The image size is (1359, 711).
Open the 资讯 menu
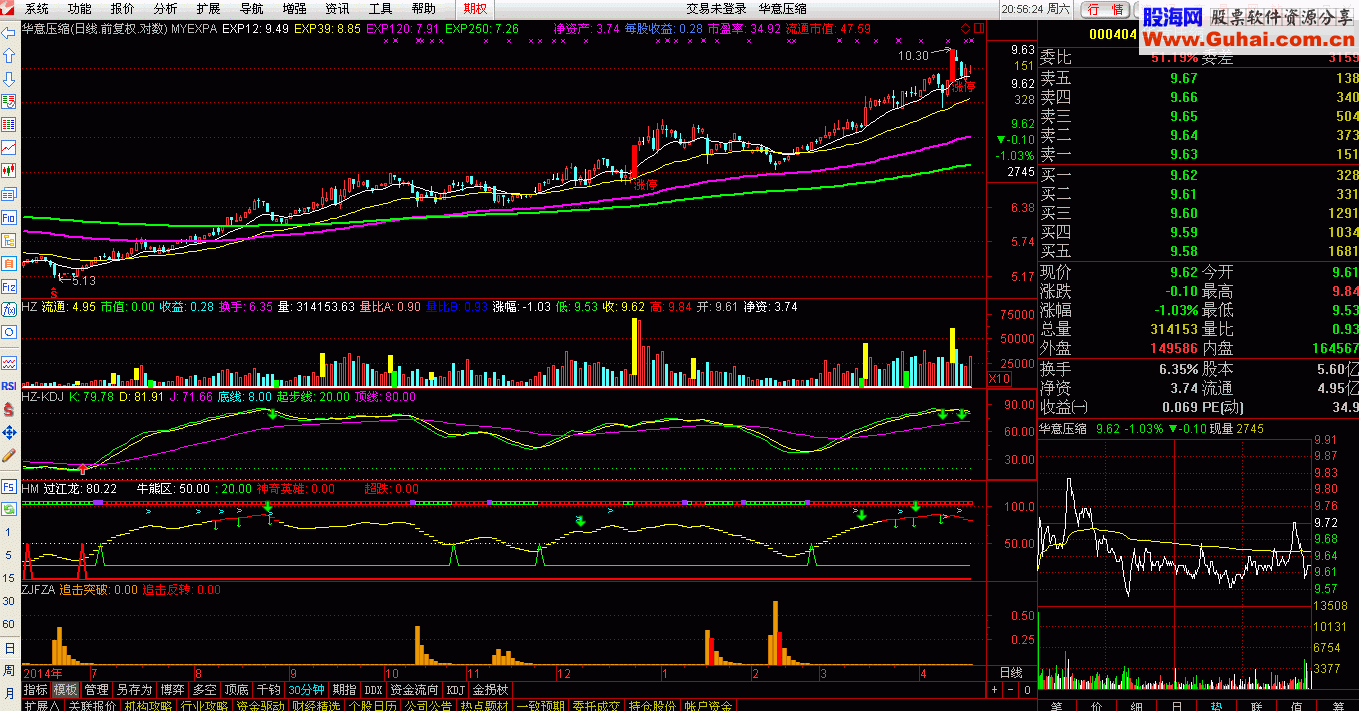tap(337, 8)
